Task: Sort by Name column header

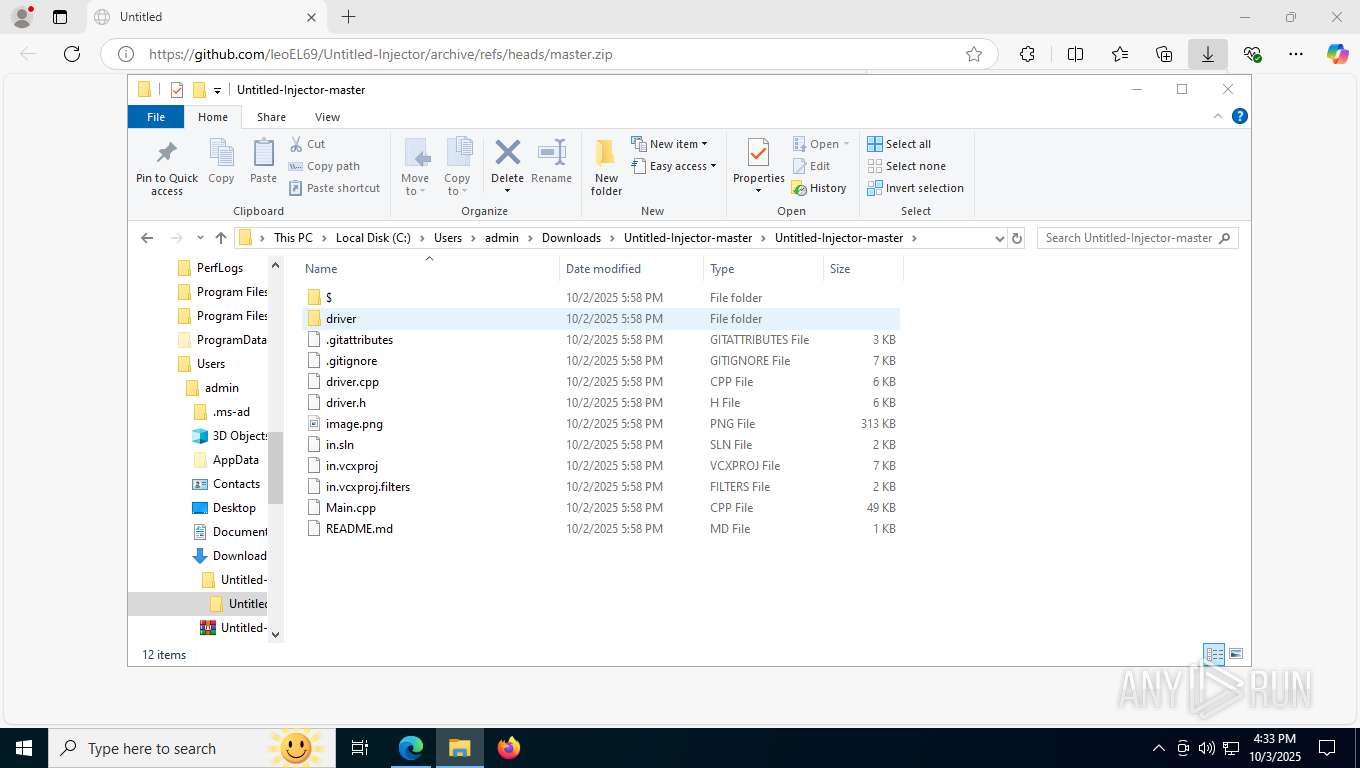Action: click(430, 269)
